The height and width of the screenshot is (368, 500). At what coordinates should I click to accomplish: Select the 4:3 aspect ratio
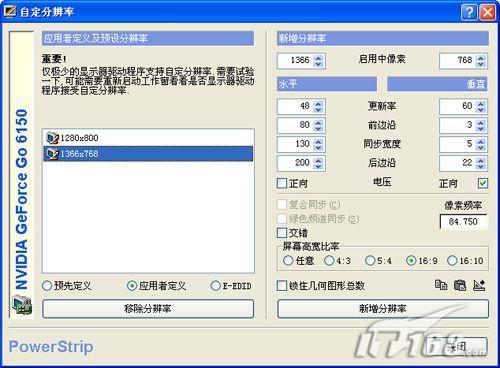pos(329,260)
